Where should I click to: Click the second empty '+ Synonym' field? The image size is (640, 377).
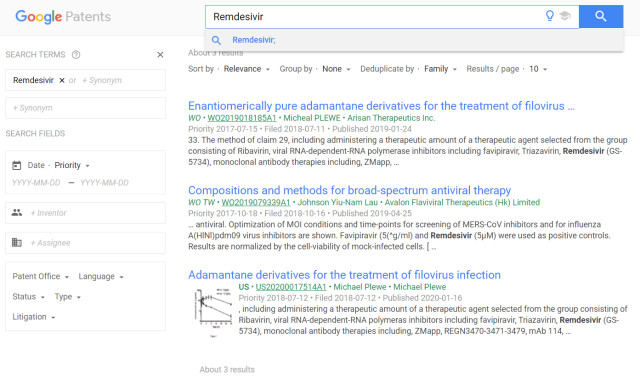tap(85, 108)
